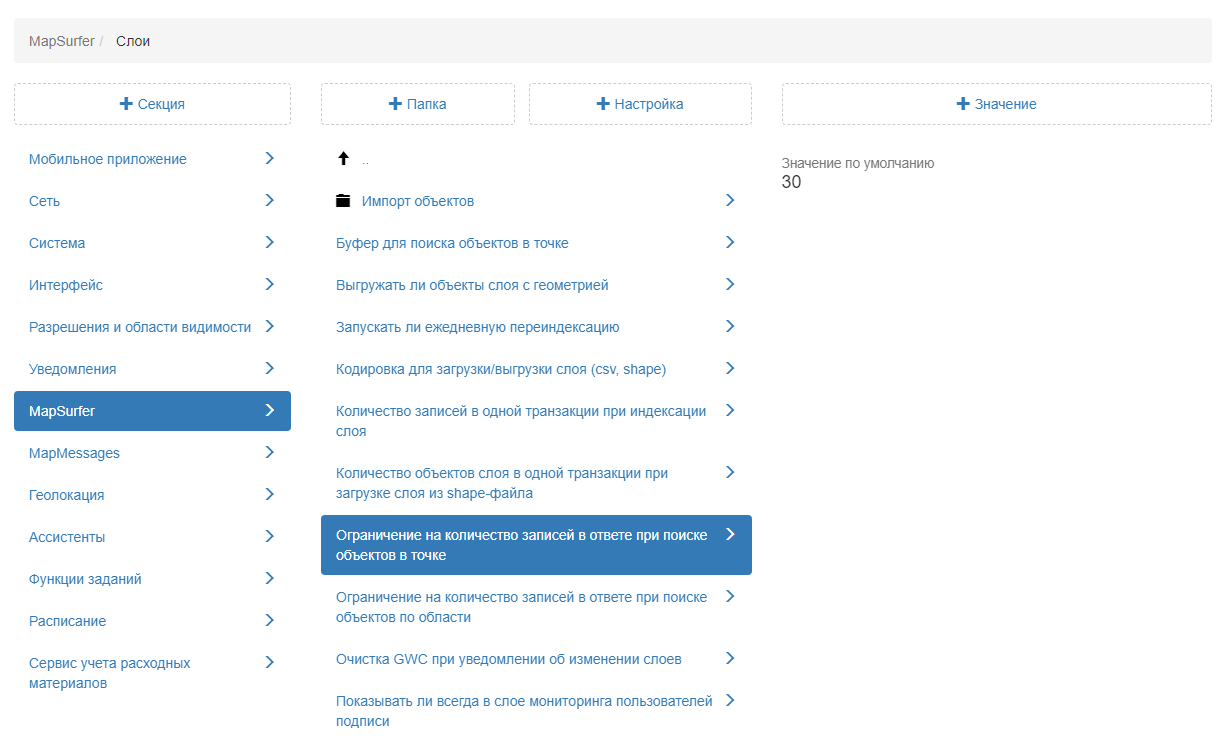This screenshot has width=1227, height=745.
Task: Open Очистка GWC при уведомлении setting
Action: (536, 659)
